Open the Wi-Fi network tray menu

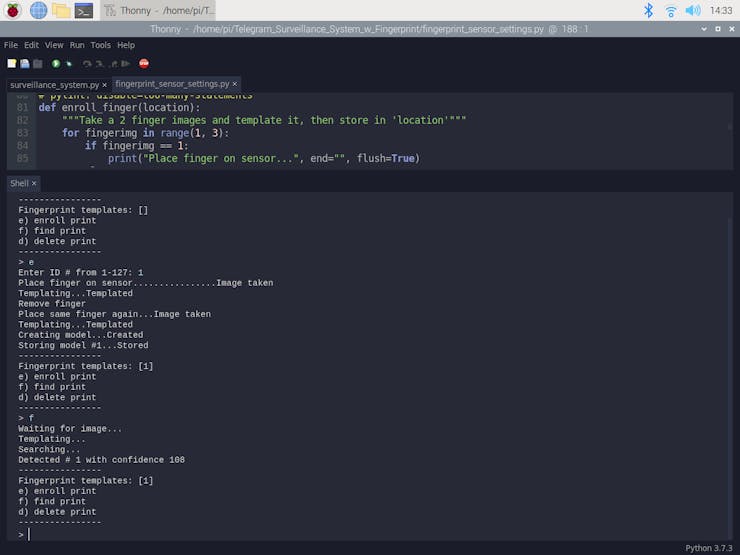coord(671,10)
